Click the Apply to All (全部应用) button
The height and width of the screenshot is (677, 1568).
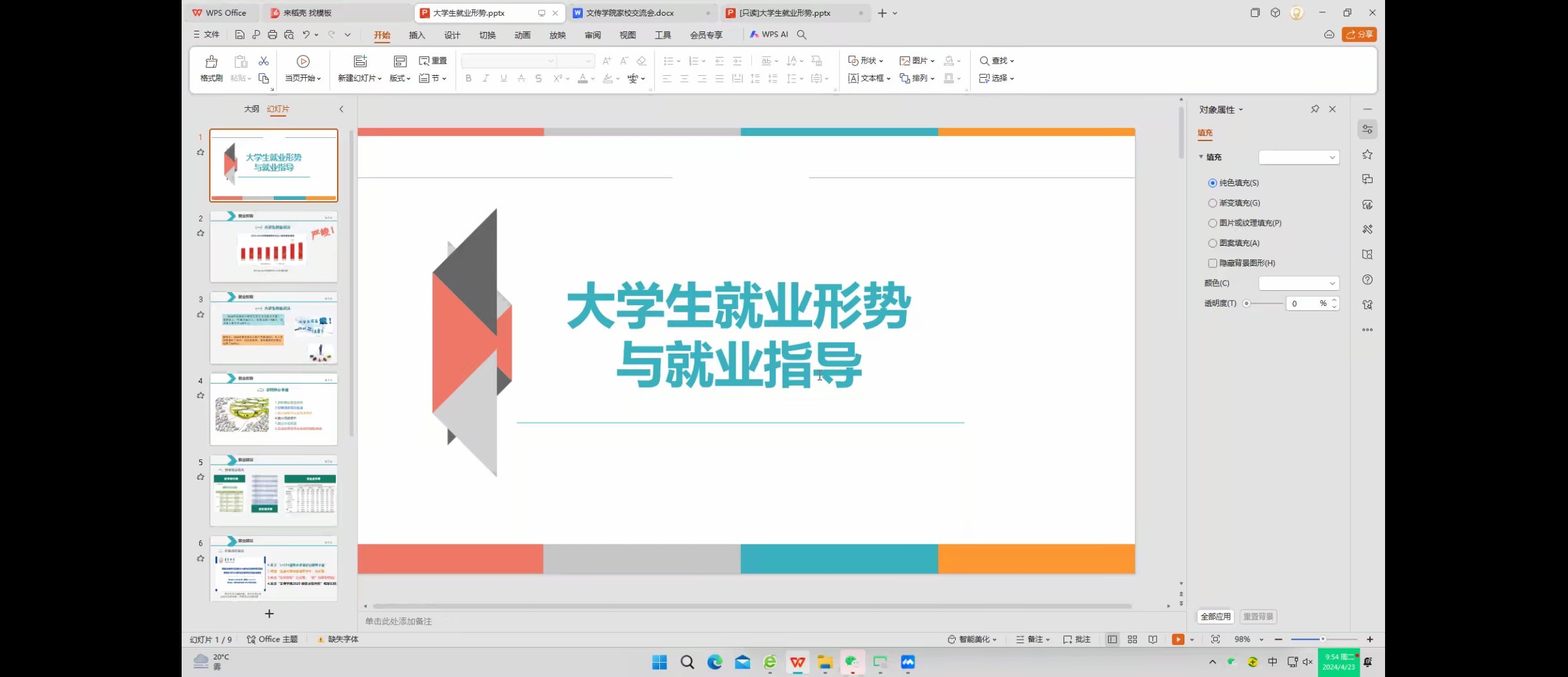pyautogui.click(x=1215, y=617)
